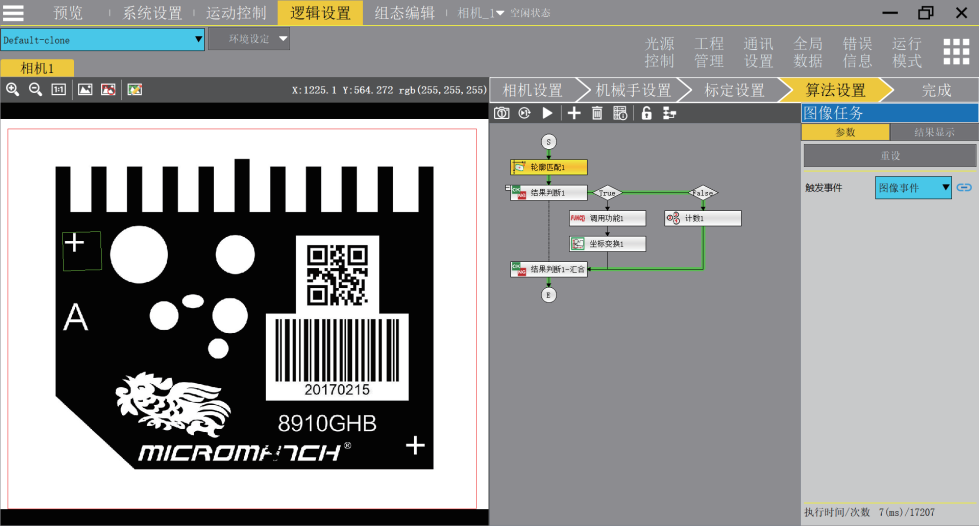Switch to the 系统设置 tab

(152, 13)
